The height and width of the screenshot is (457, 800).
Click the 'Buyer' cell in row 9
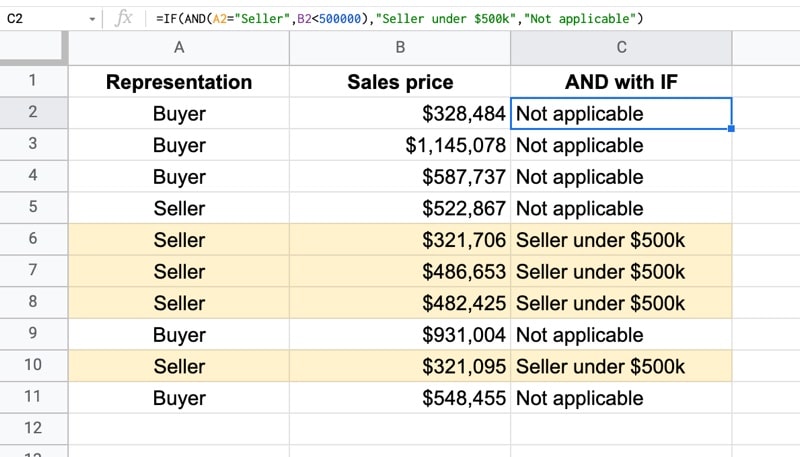(x=179, y=335)
